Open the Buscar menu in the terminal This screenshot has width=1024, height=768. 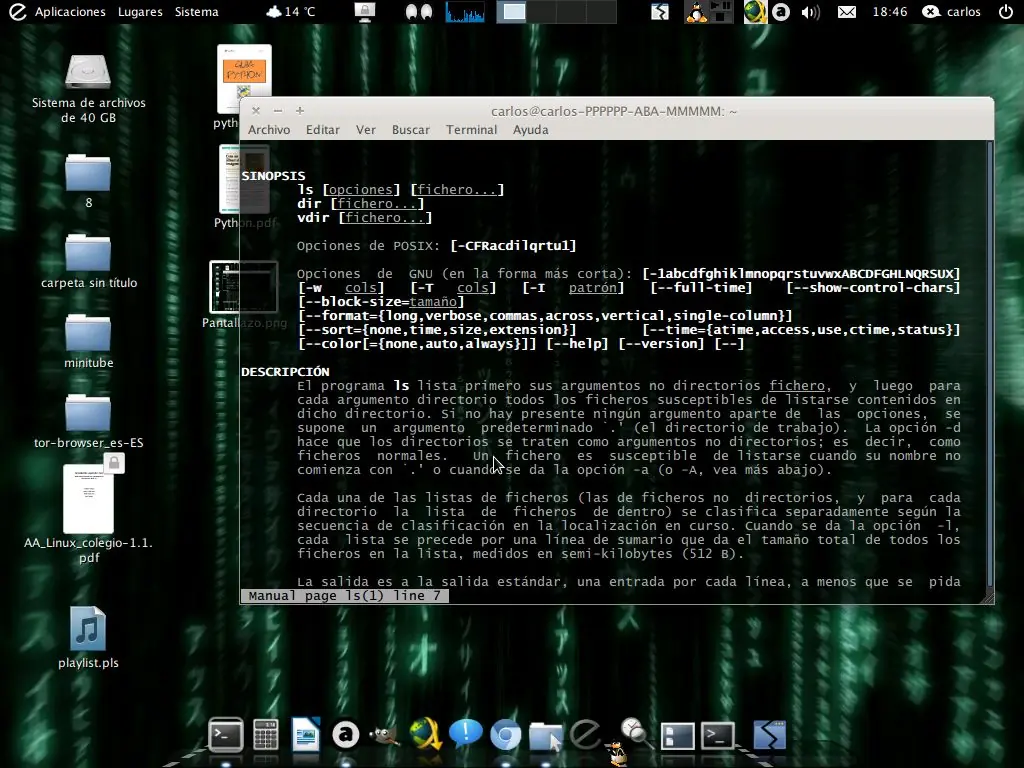pos(411,129)
